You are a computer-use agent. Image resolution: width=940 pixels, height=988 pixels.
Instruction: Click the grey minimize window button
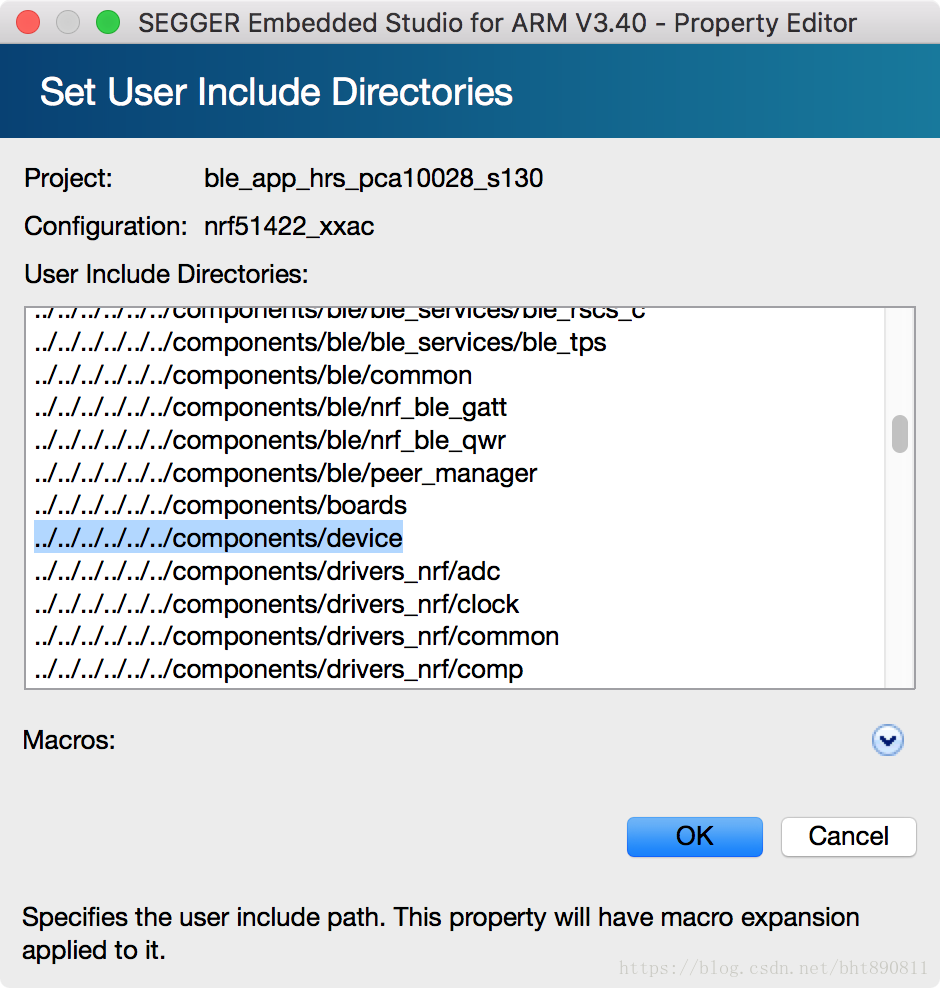pyautogui.click(x=68, y=22)
